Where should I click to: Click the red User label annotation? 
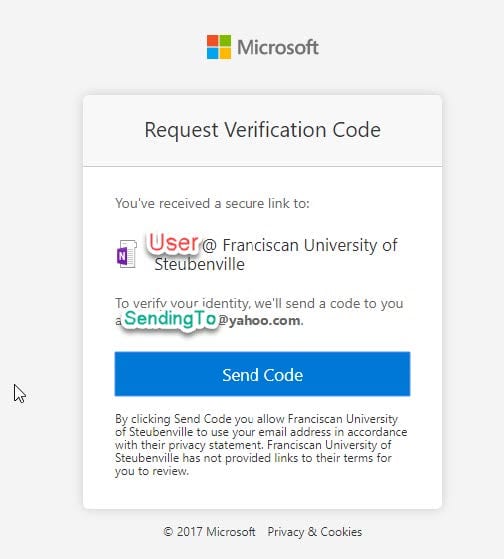coord(173,242)
